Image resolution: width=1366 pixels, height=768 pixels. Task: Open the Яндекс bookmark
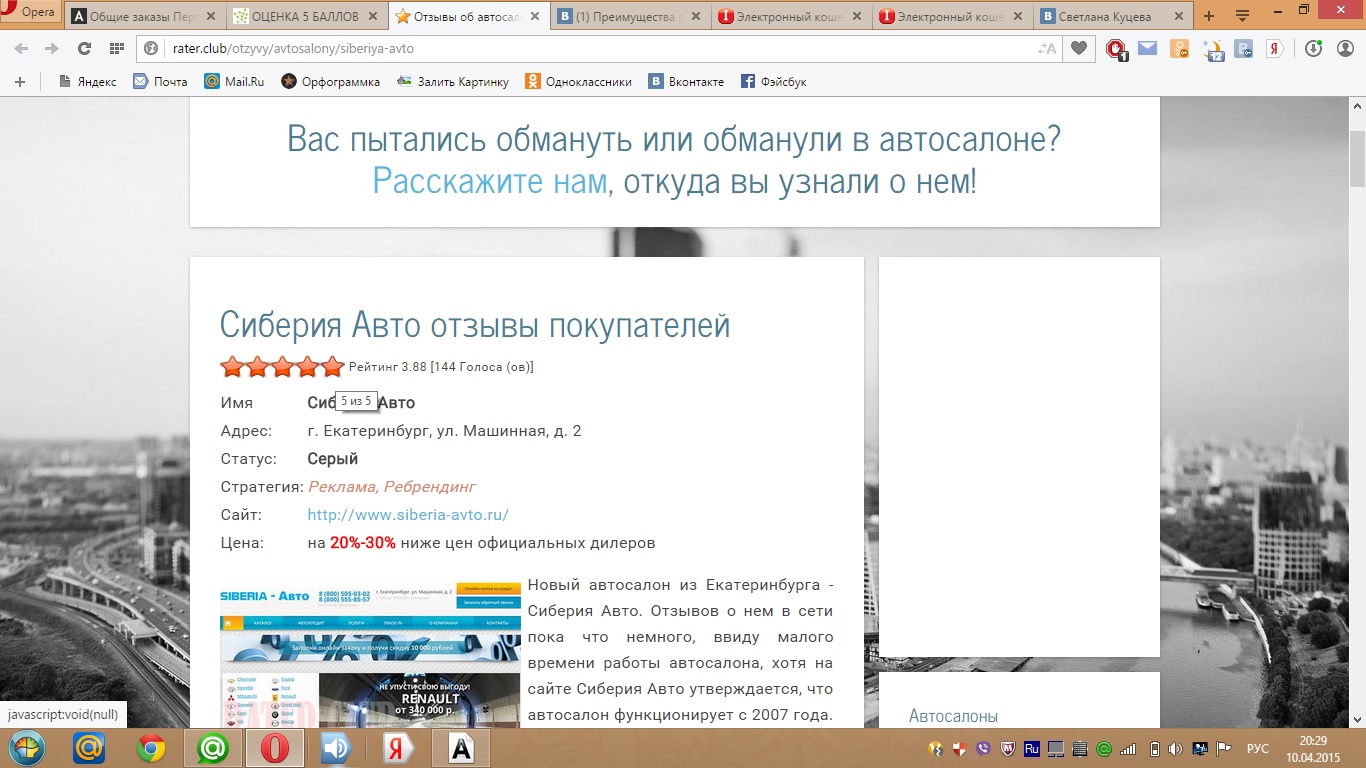tap(88, 81)
